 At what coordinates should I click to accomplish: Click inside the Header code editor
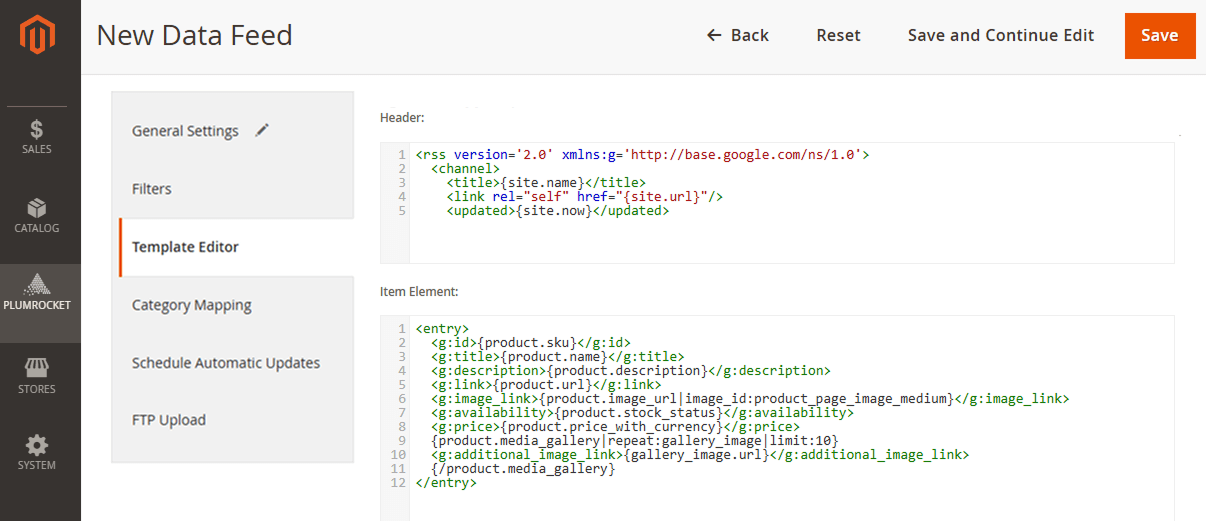point(777,203)
